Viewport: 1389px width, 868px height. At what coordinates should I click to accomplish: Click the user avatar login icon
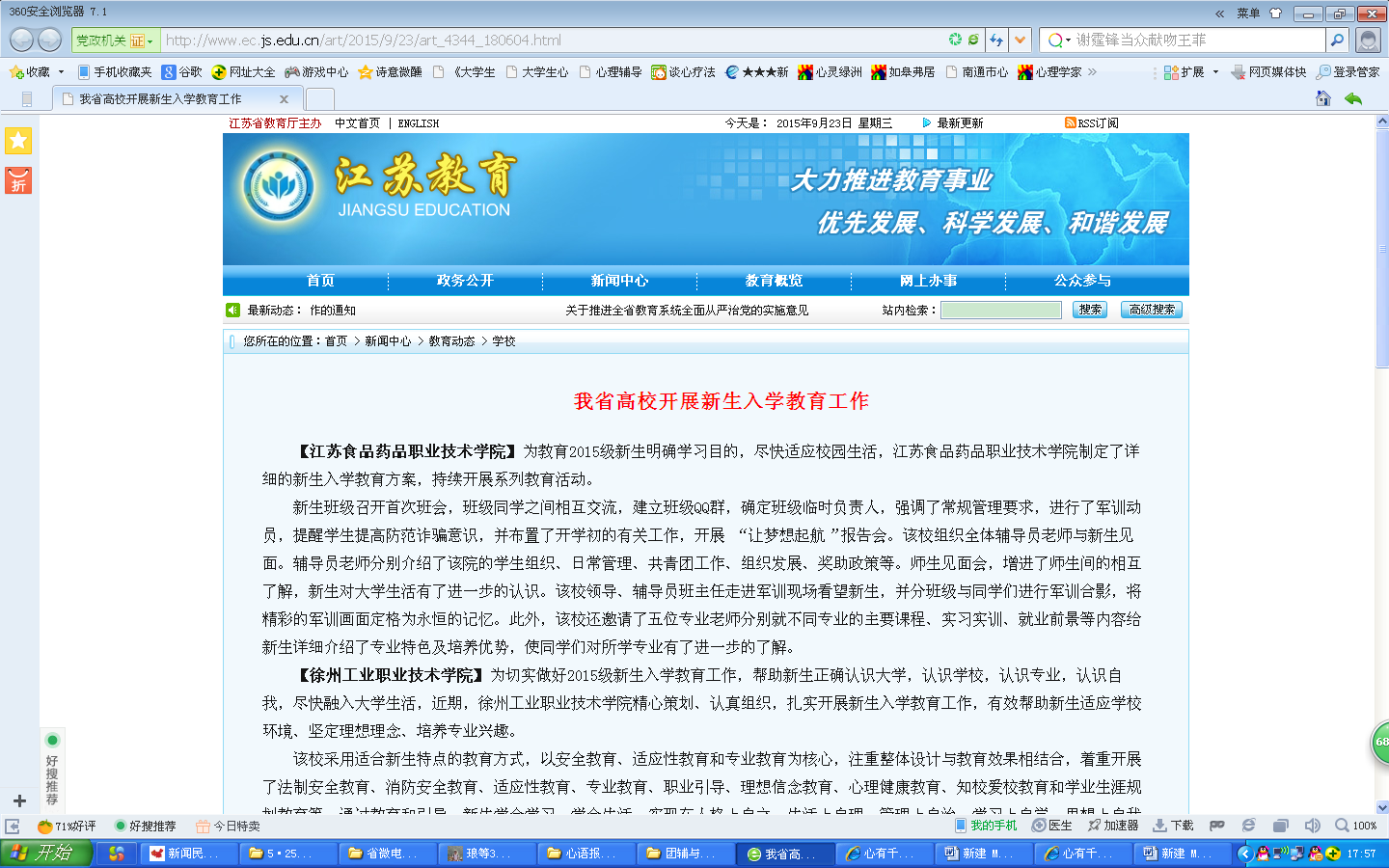(1368, 40)
